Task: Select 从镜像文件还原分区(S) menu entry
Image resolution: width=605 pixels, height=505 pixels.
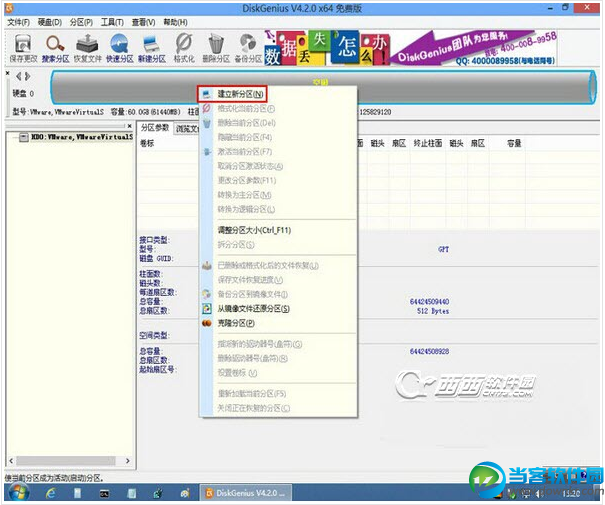Action: [x=253, y=309]
